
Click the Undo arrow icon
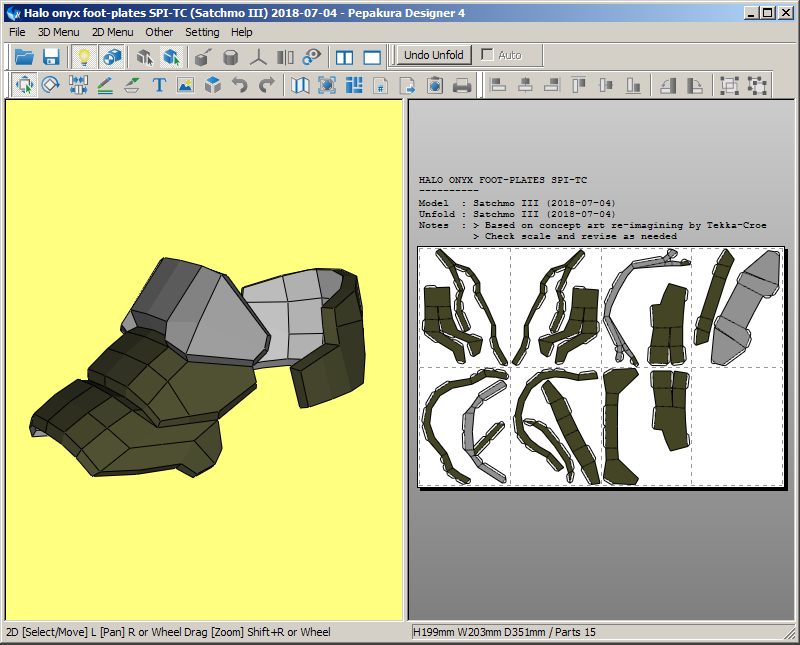pos(239,86)
